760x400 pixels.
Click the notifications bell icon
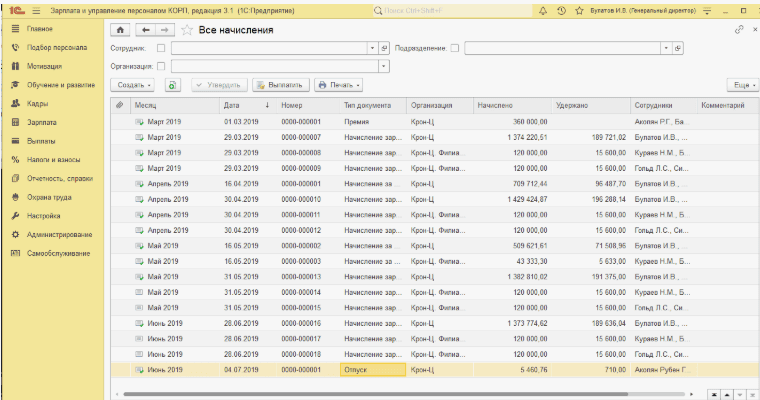click(x=543, y=11)
